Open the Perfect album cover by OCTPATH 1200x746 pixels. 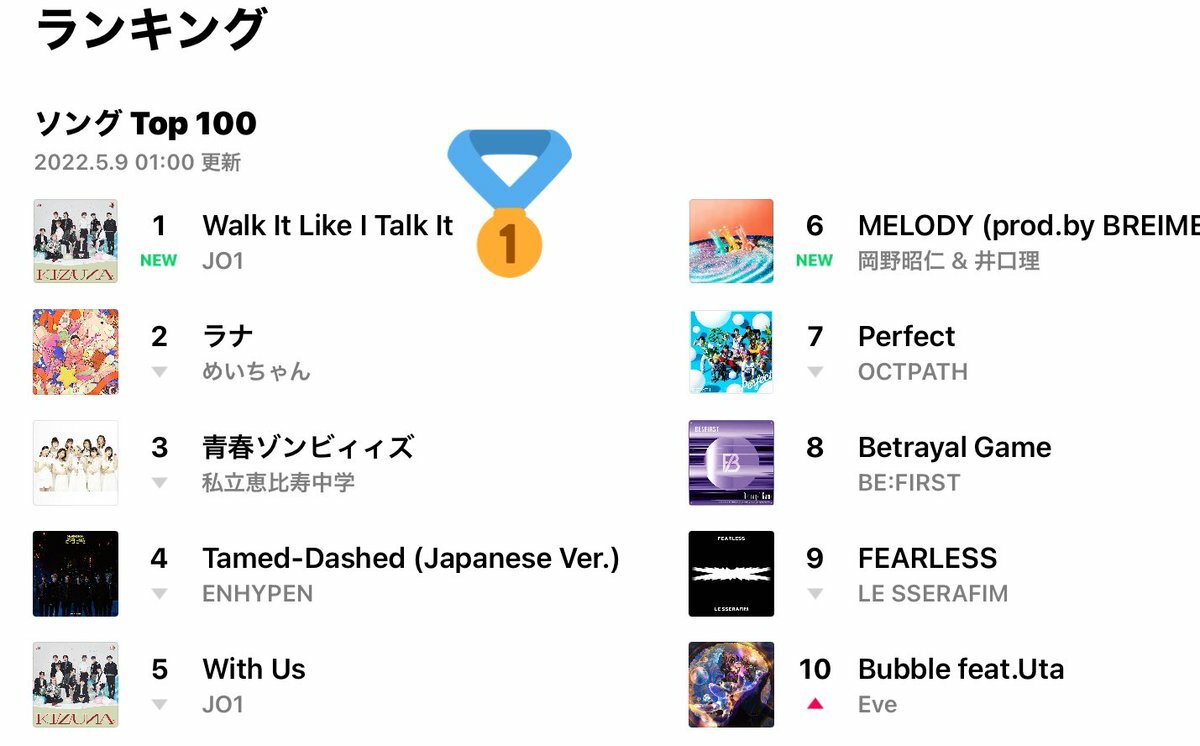tap(731, 352)
